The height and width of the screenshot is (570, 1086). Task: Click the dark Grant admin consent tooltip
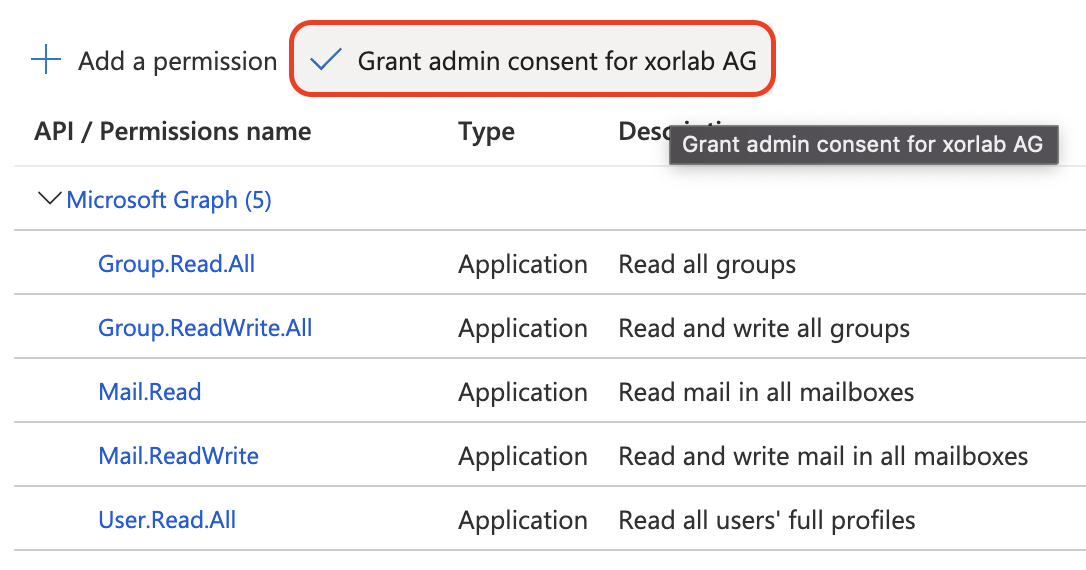pos(863,144)
